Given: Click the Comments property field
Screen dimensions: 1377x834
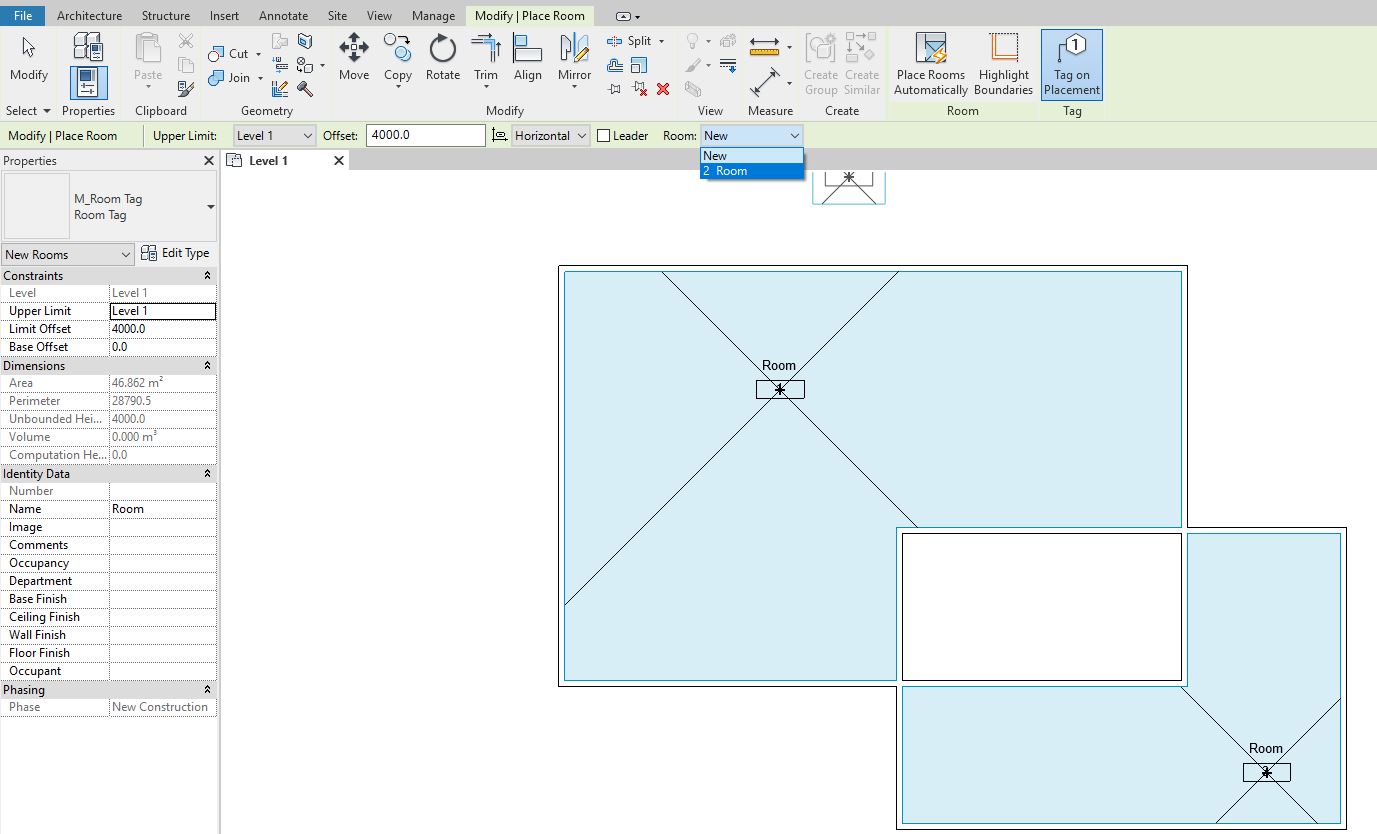Looking at the screenshot, I should tap(162, 545).
